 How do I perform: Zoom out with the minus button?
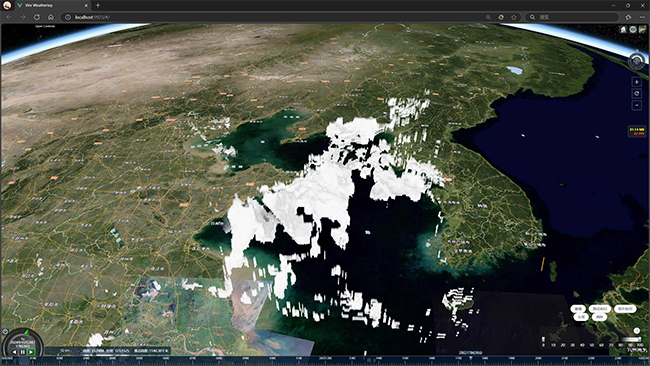point(637,105)
